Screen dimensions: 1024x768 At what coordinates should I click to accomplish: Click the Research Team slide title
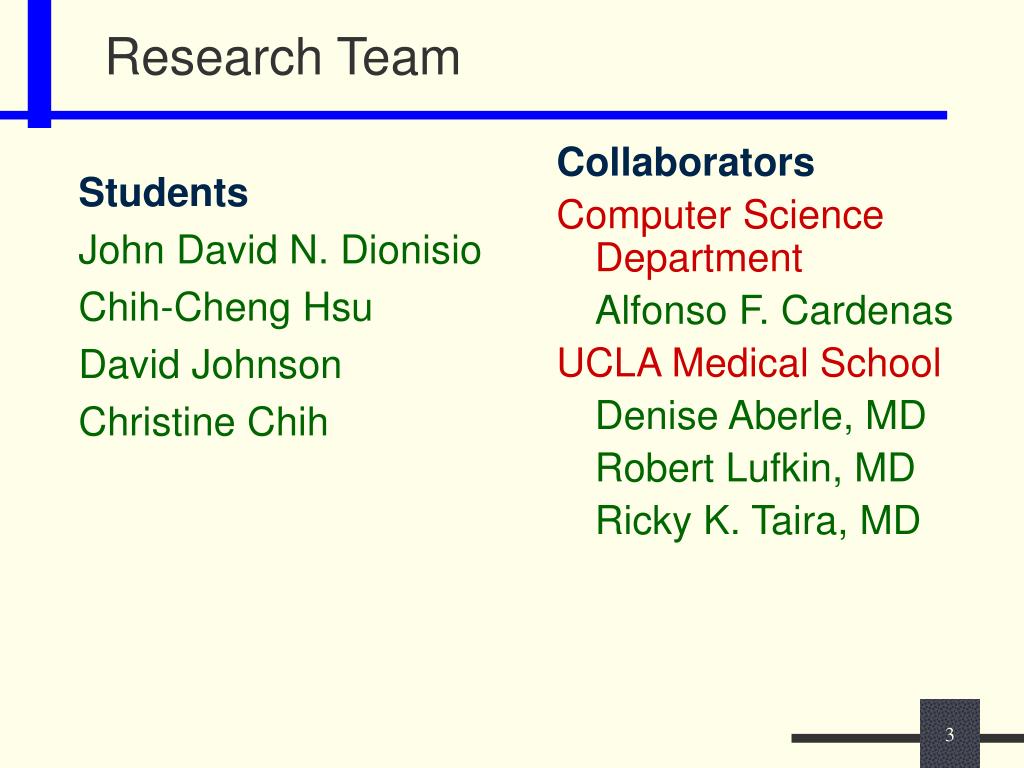283,57
